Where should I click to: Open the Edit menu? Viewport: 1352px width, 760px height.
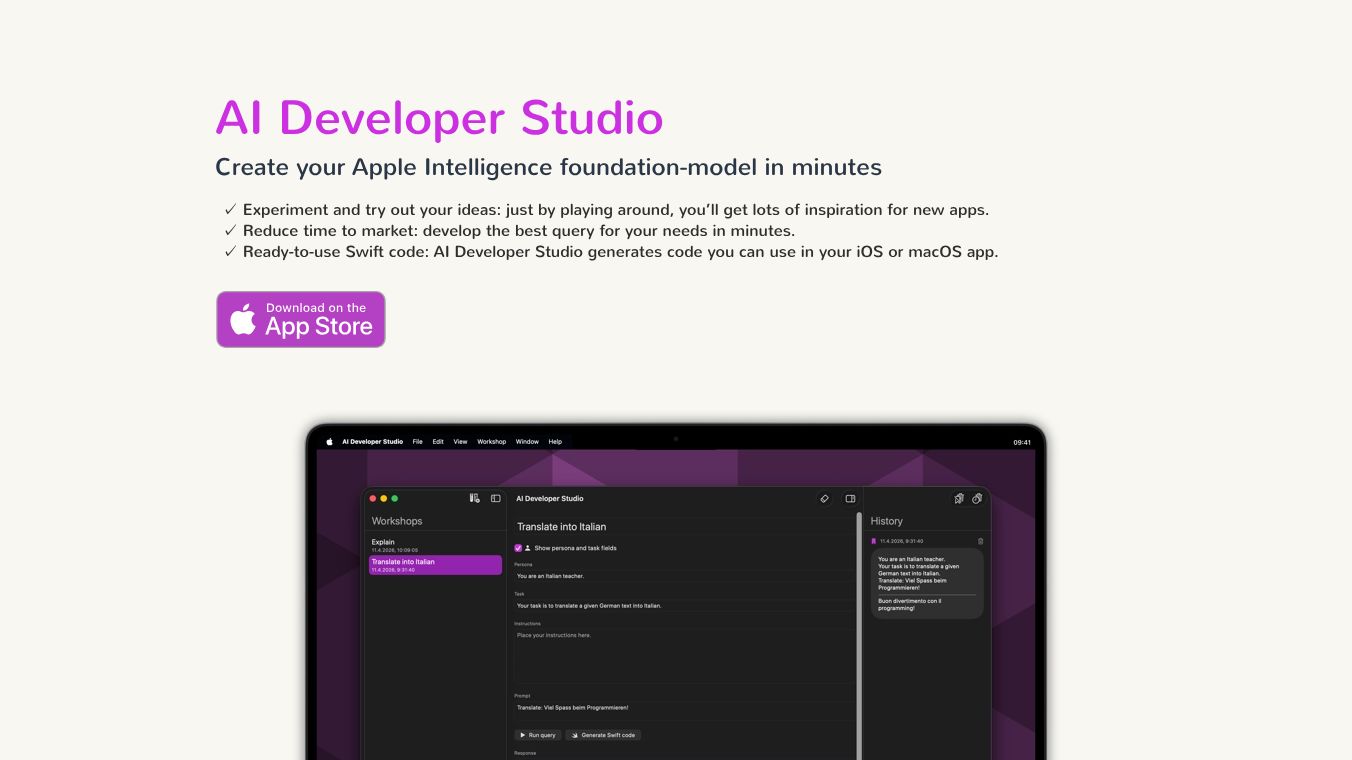[438, 441]
